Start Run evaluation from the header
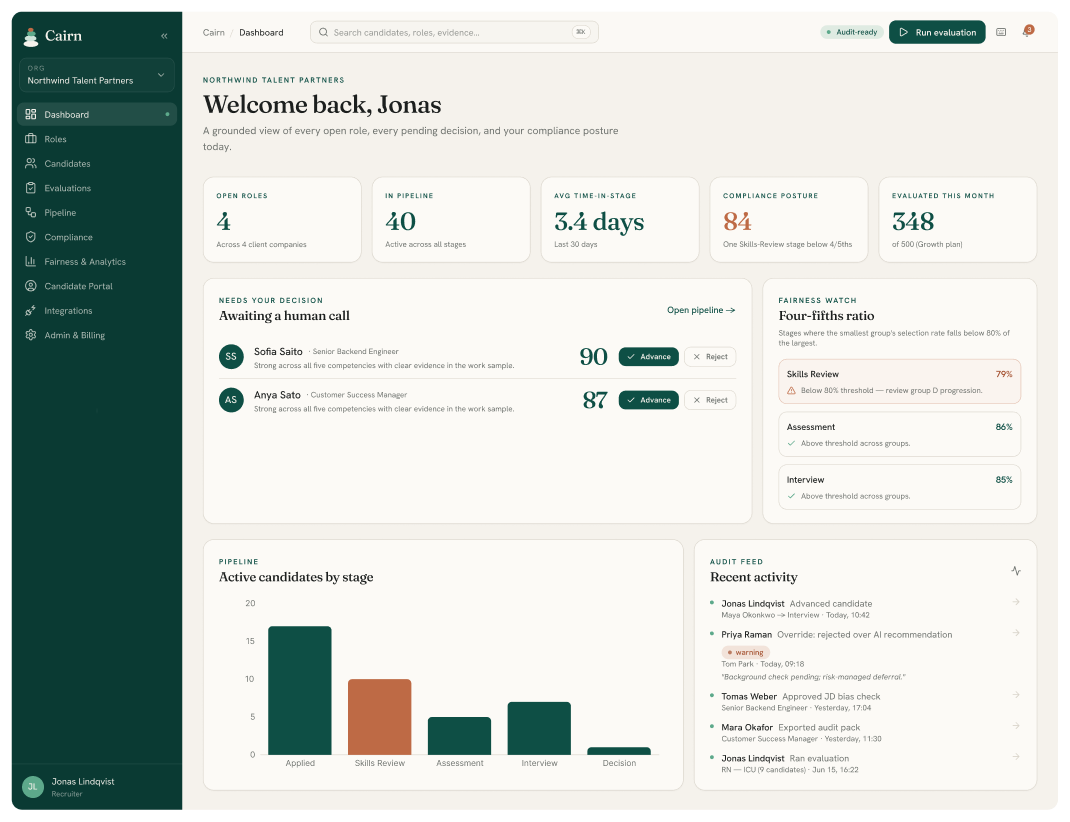Image resolution: width=1070 pixels, height=822 pixels. click(937, 32)
